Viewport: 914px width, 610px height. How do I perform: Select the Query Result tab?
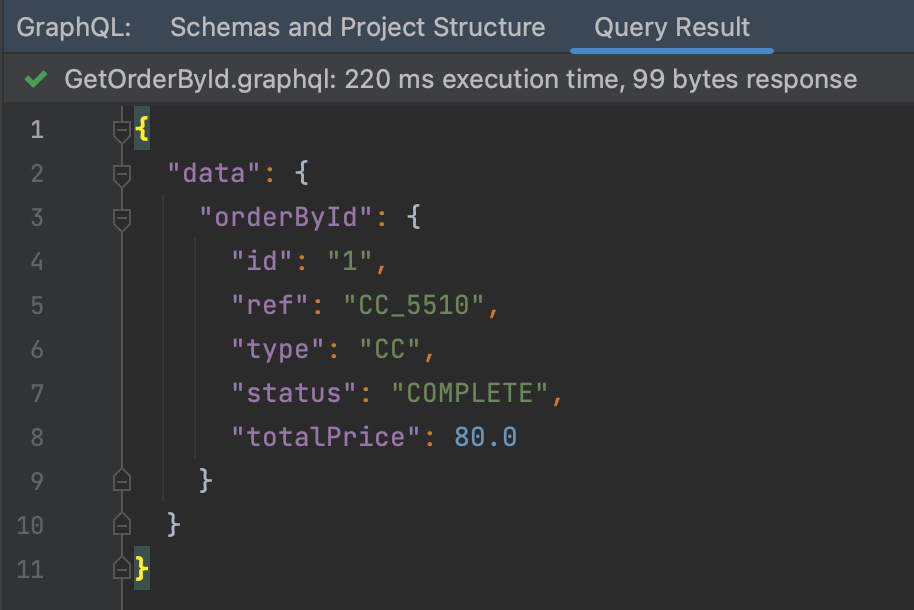coord(671,27)
